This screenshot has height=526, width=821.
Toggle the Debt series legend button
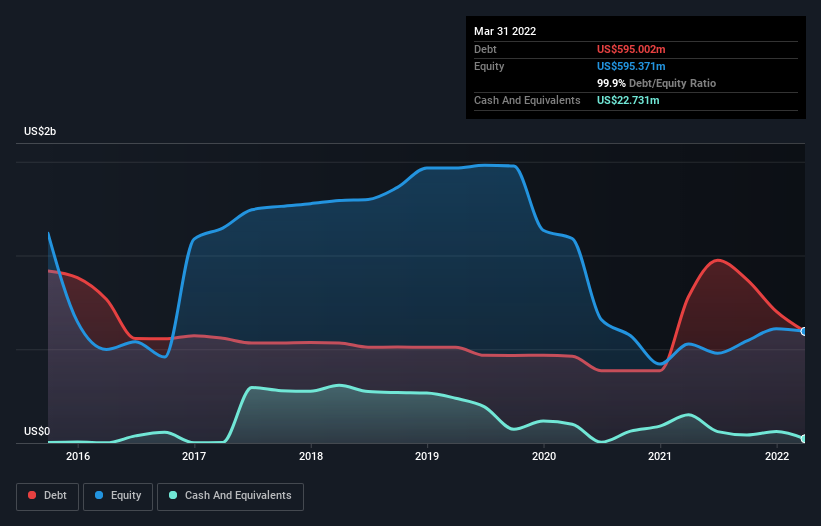point(48,496)
